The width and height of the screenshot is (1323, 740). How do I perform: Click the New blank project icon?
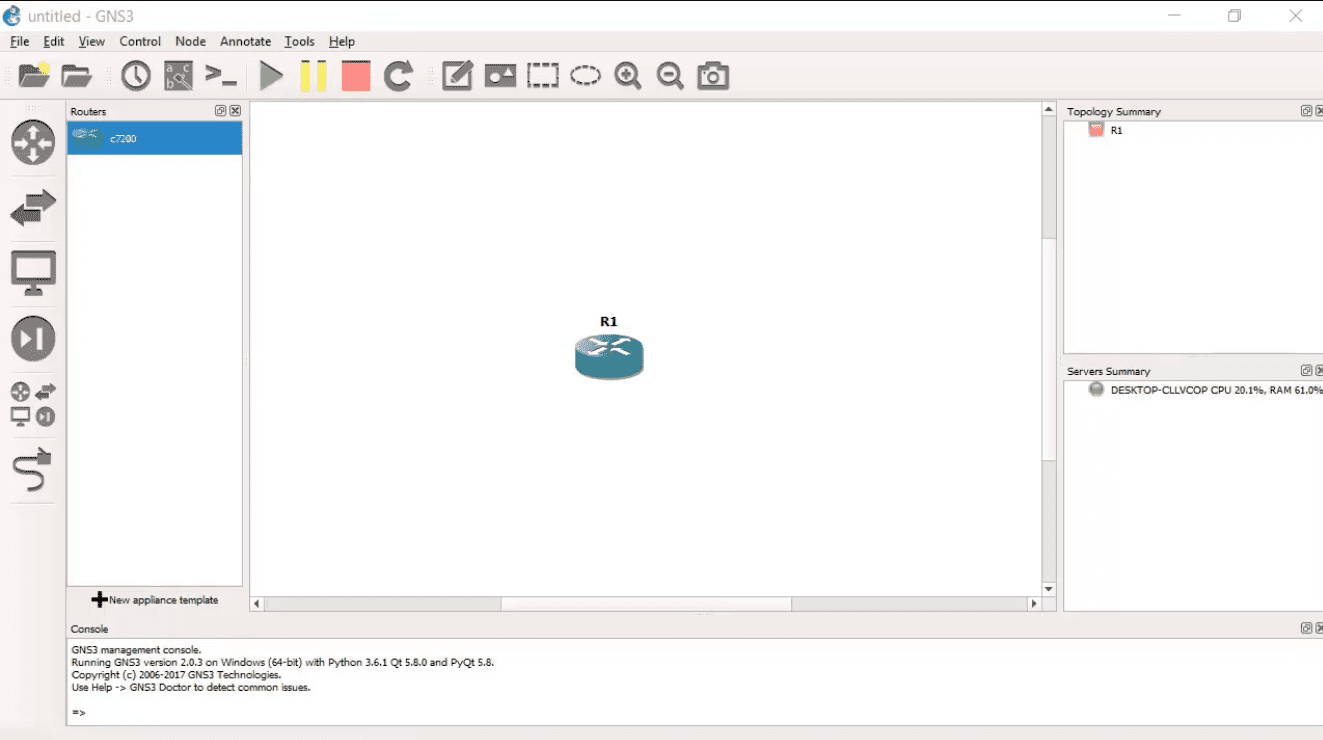coord(34,75)
